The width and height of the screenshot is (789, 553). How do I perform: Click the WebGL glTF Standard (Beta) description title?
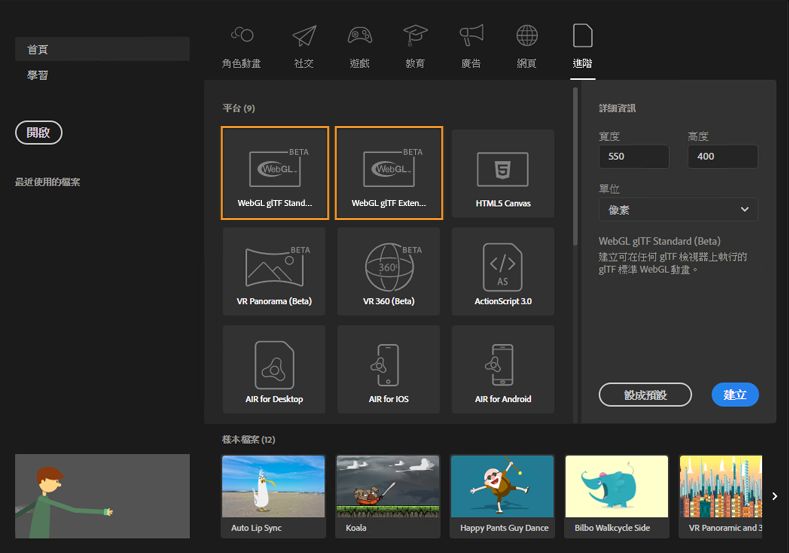(x=659, y=241)
